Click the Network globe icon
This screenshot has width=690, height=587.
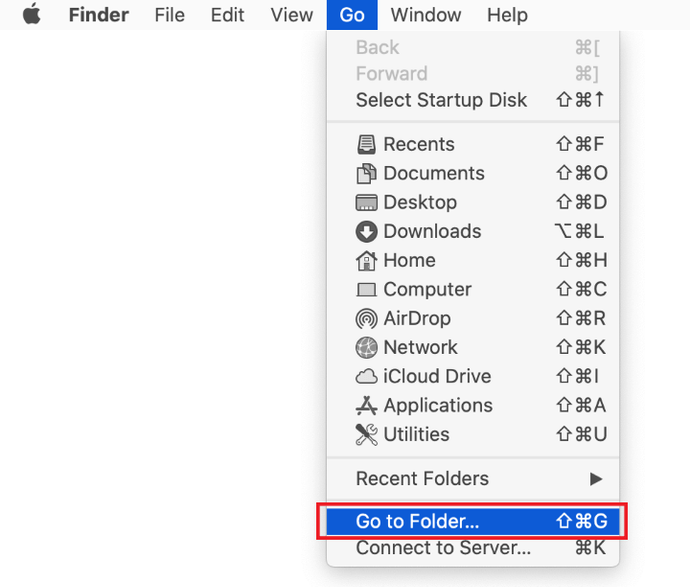tap(367, 348)
